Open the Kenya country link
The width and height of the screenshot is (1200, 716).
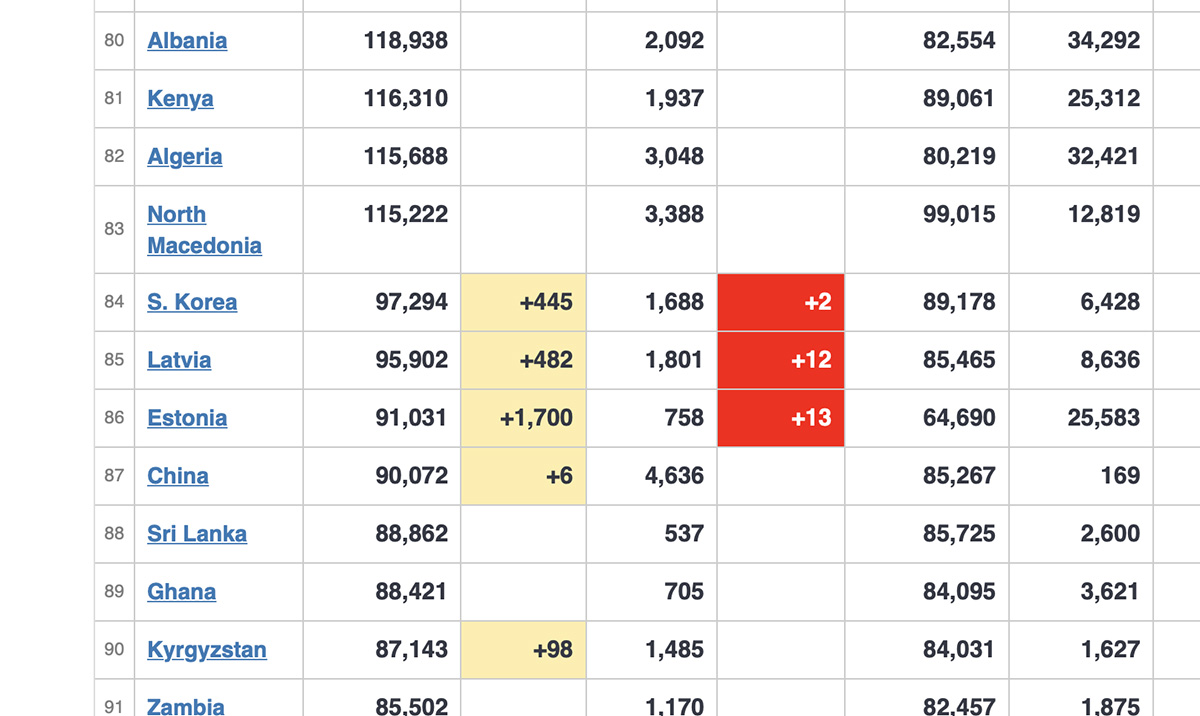point(180,99)
